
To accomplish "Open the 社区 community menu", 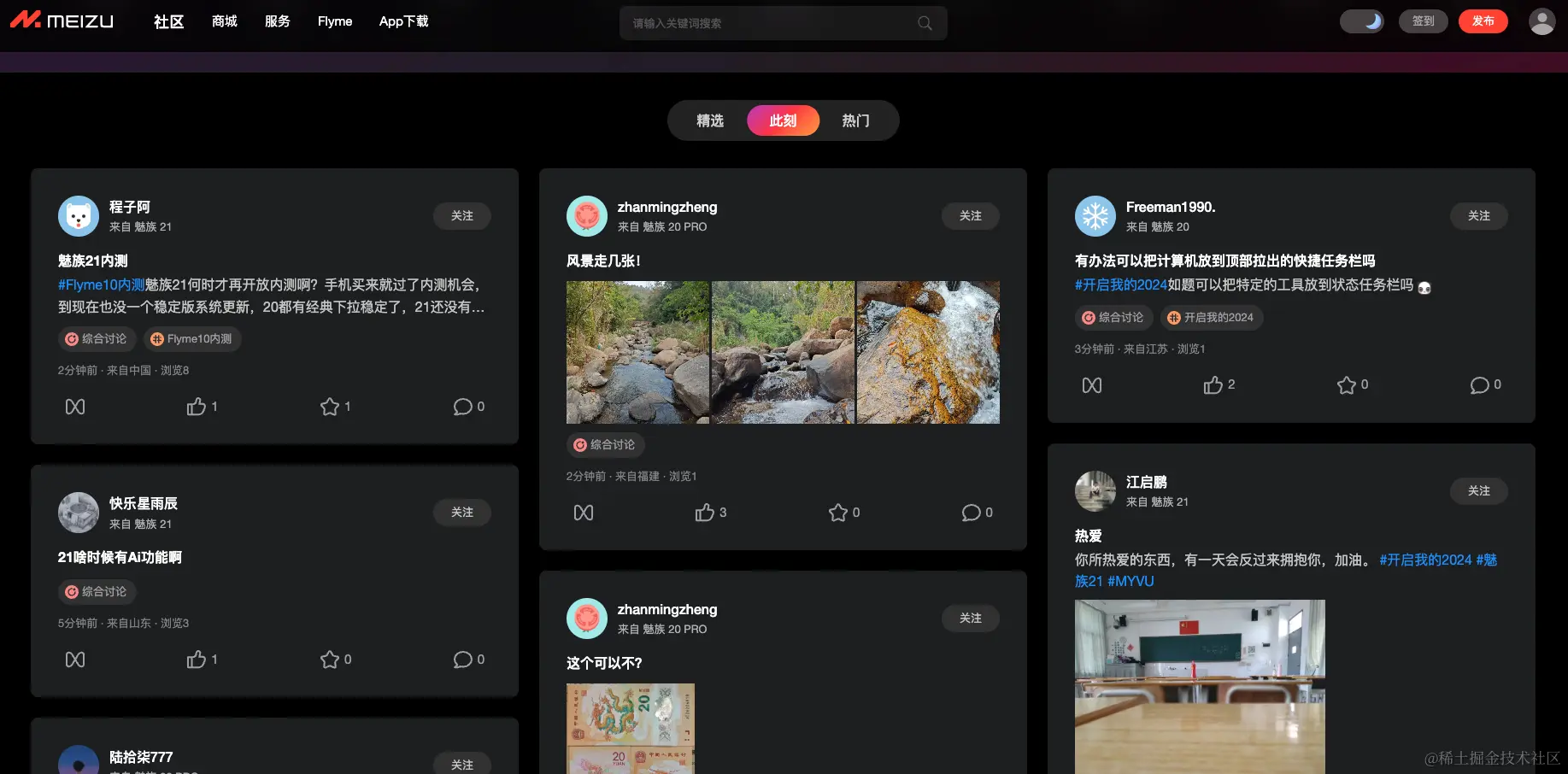I will click(x=168, y=21).
